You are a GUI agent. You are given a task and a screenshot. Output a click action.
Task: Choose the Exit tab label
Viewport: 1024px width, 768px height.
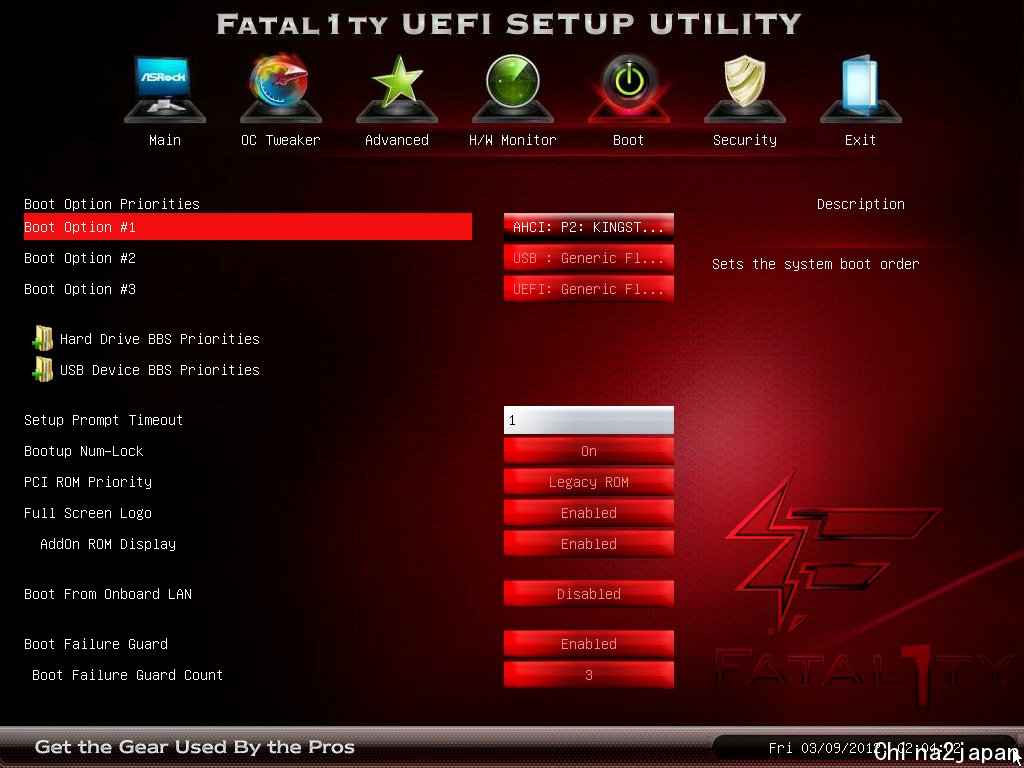860,140
